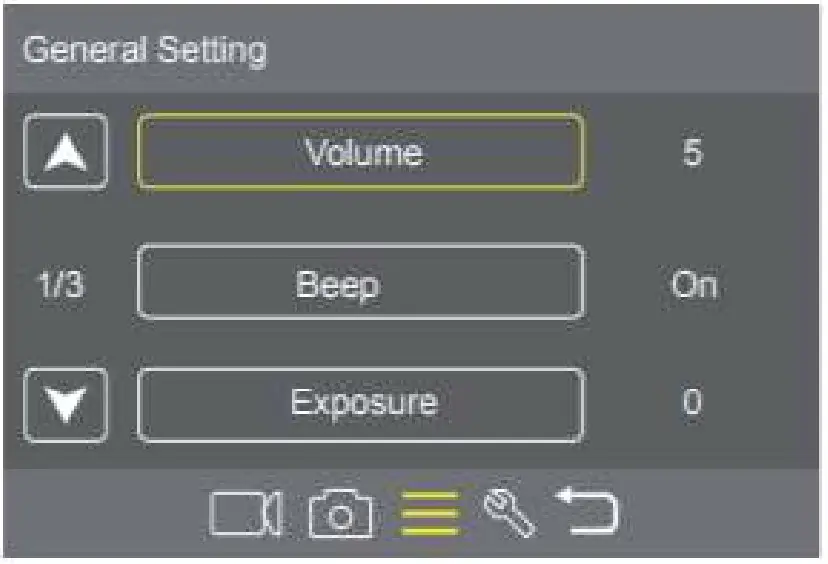Go to the previous settings page
This screenshot has height=564, width=828.
click(x=66, y=152)
